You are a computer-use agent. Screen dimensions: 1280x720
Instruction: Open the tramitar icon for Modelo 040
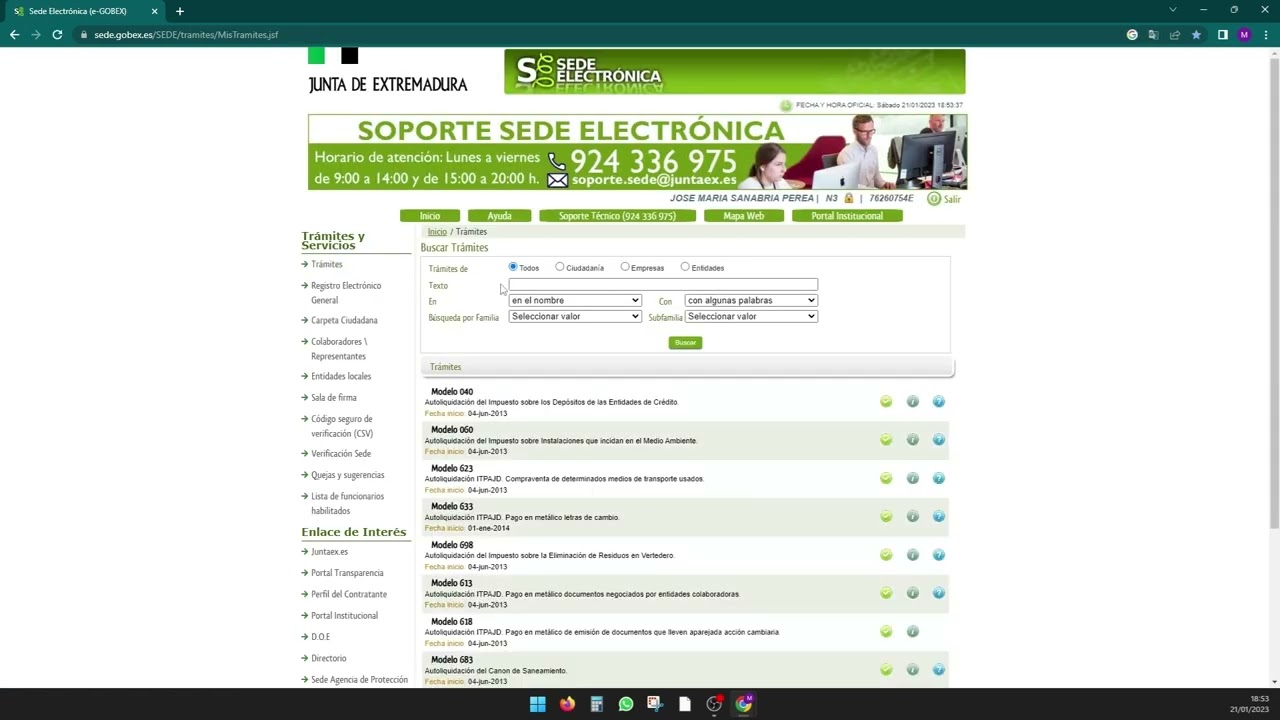886,401
